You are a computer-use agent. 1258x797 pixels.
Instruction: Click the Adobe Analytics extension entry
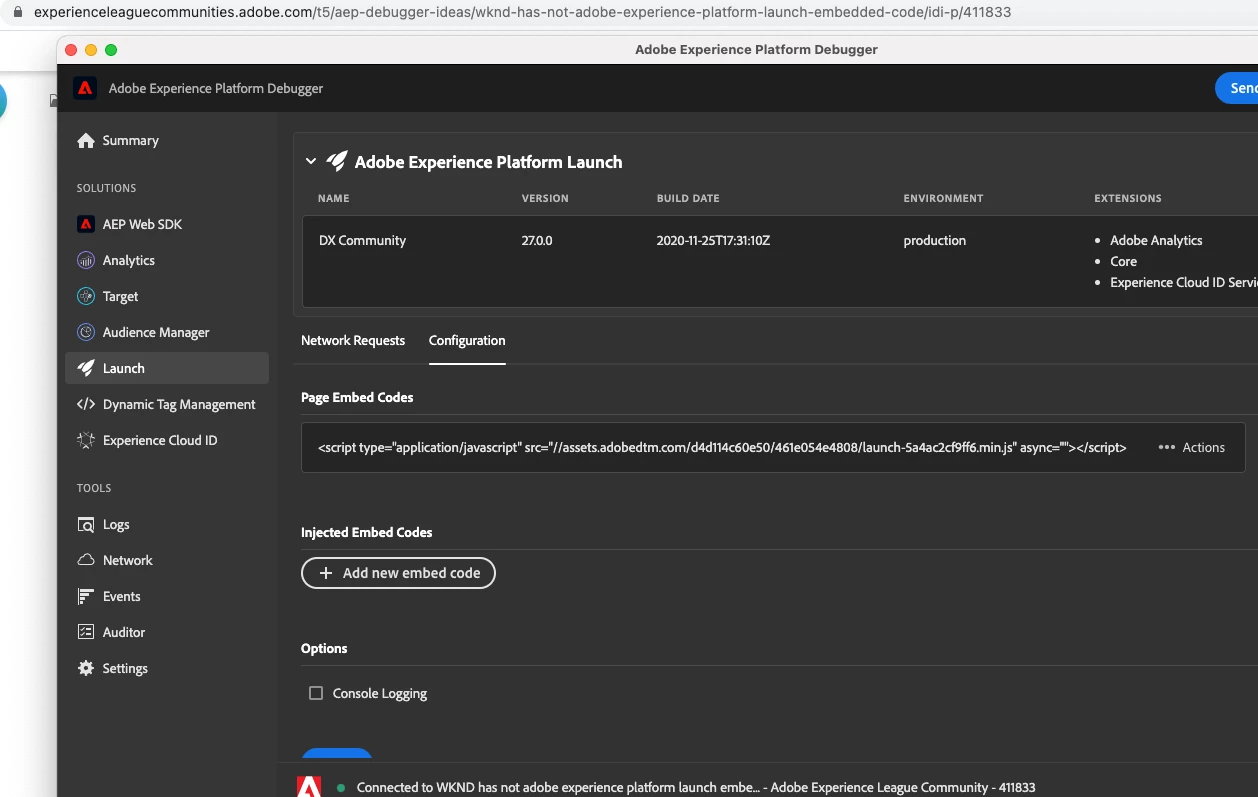(1156, 241)
